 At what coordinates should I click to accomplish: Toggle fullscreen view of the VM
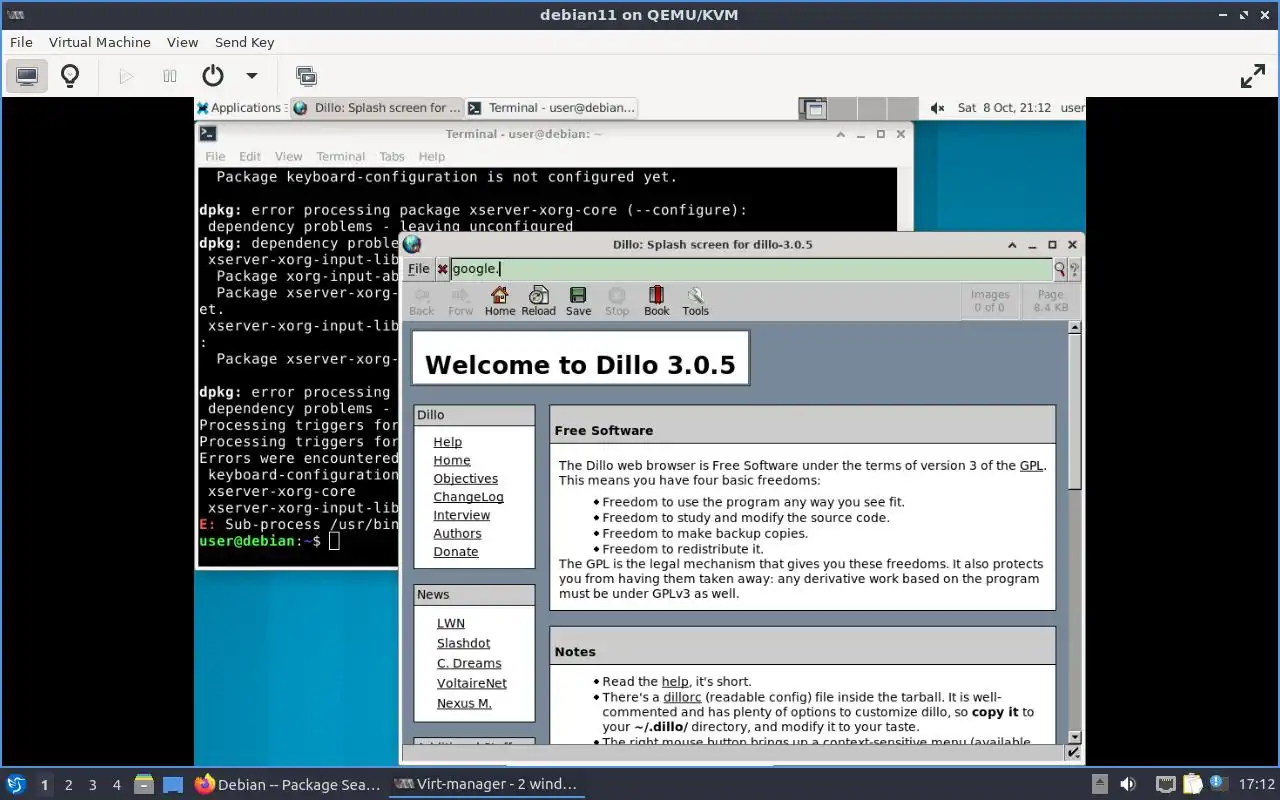pyautogui.click(x=1253, y=76)
